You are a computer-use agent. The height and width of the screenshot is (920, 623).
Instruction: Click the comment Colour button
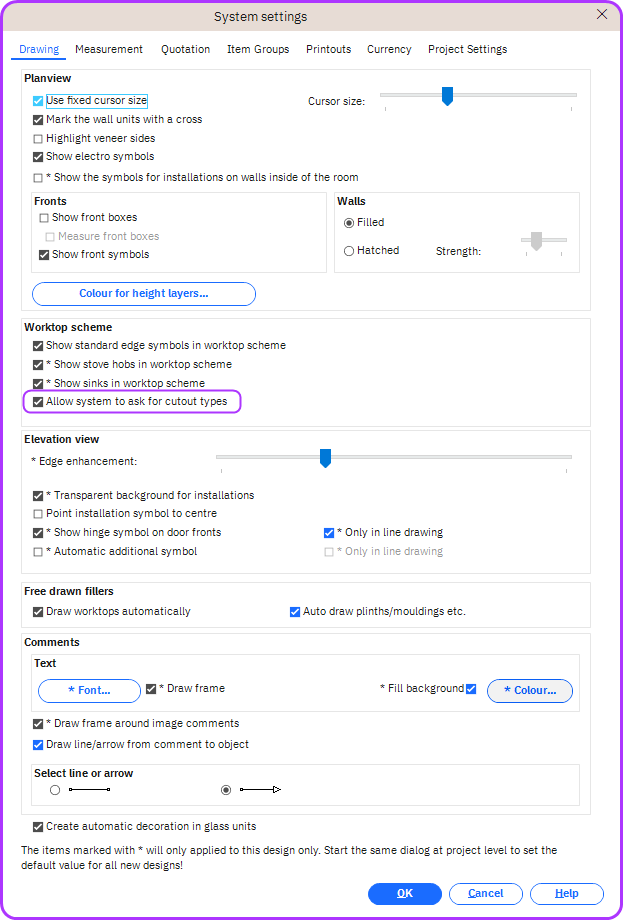[529, 691]
